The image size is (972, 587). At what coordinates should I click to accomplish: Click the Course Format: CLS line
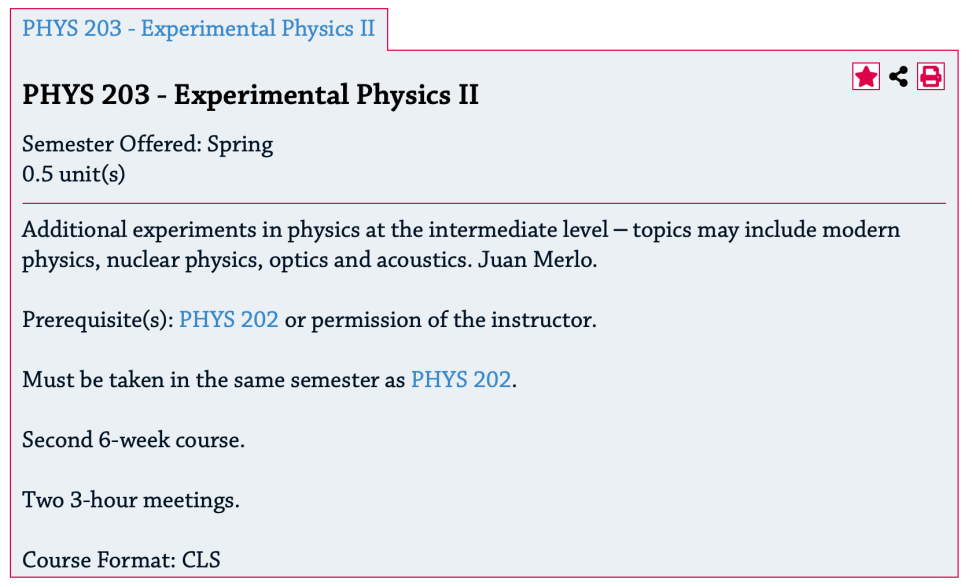click(x=122, y=560)
